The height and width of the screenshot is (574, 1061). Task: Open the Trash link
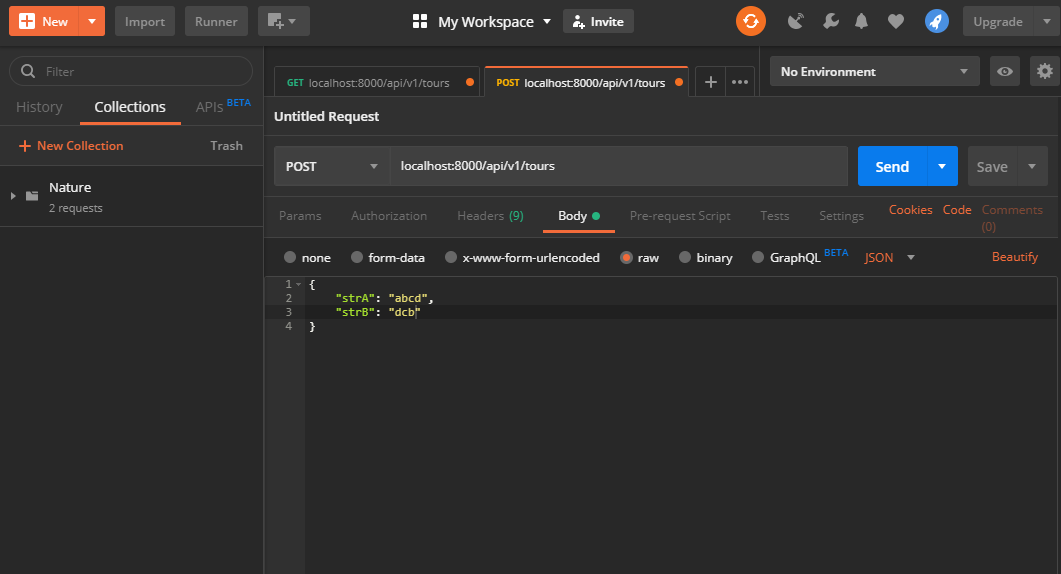coord(226,146)
